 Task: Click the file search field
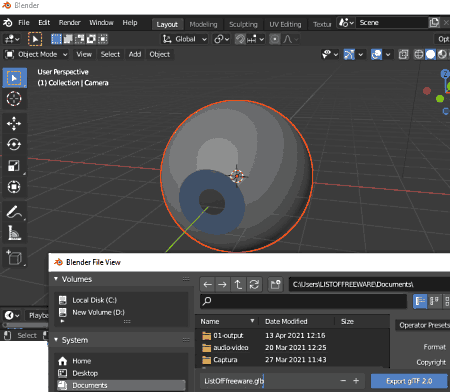304,301
